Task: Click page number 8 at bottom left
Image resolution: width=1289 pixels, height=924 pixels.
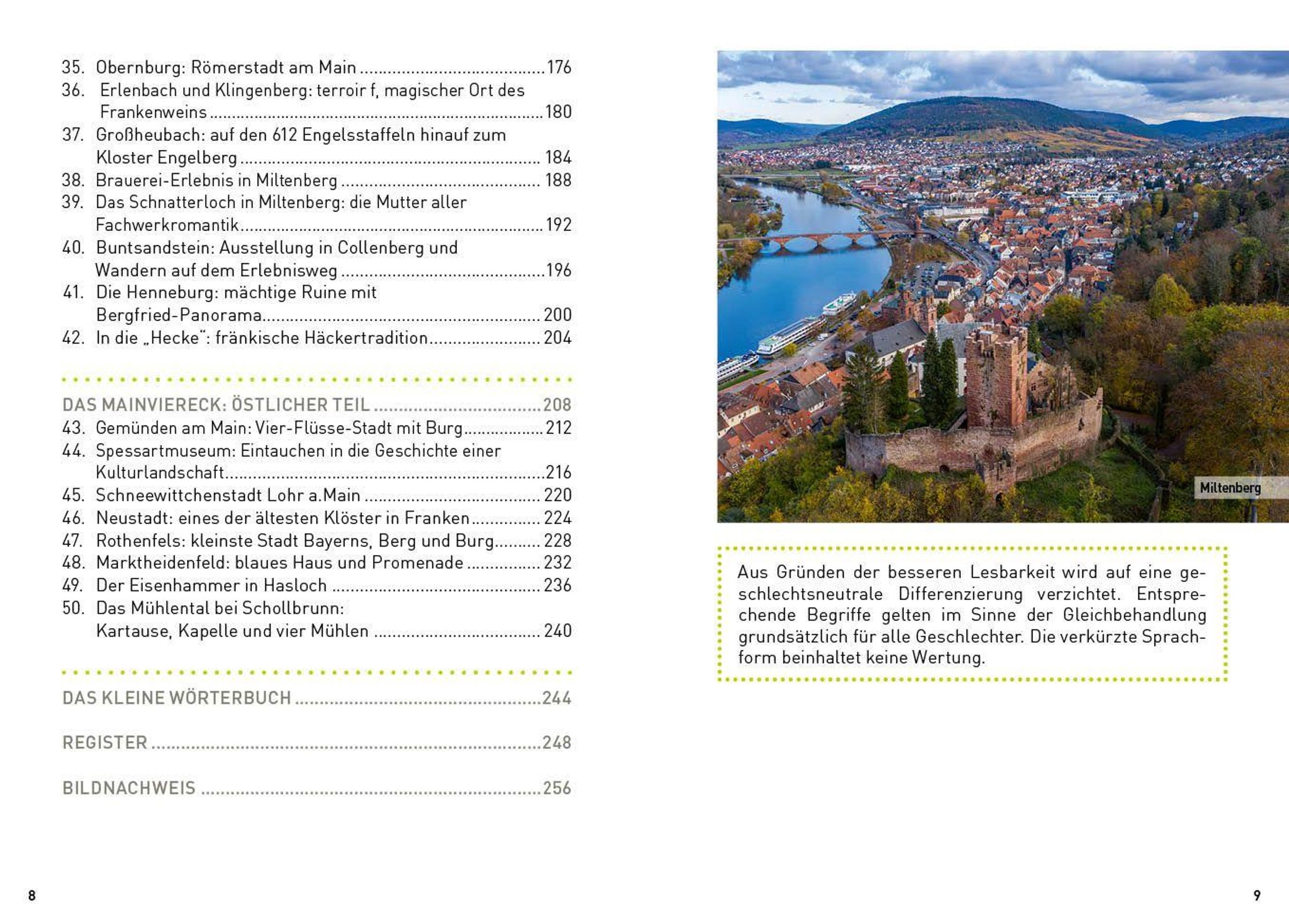Action: (x=32, y=896)
